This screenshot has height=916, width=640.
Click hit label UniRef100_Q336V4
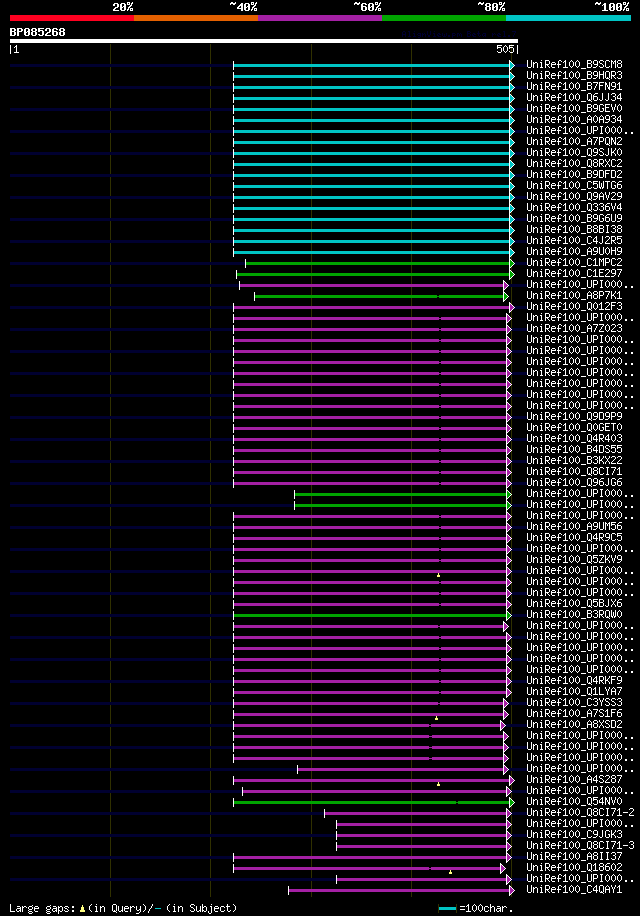pyautogui.click(x=574, y=207)
